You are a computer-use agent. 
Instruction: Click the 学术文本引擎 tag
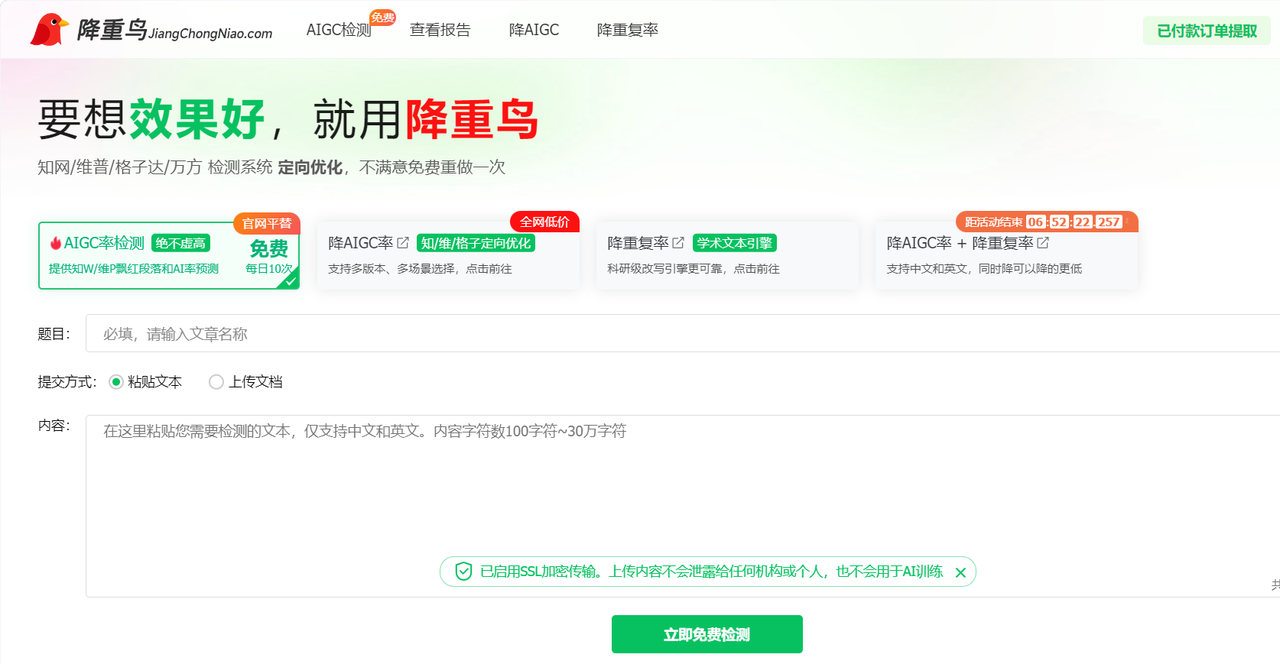(735, 243)
